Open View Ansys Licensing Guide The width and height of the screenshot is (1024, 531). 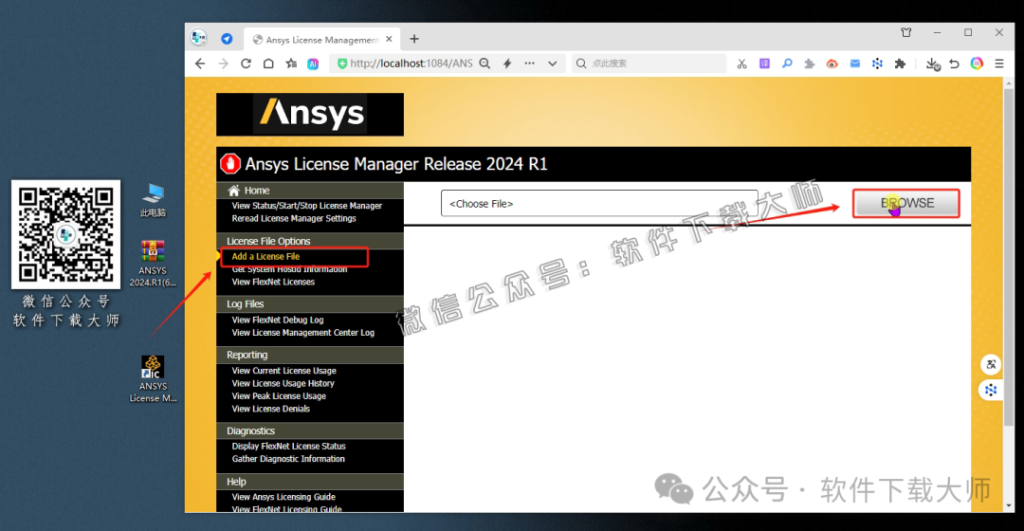pos(283,497)
